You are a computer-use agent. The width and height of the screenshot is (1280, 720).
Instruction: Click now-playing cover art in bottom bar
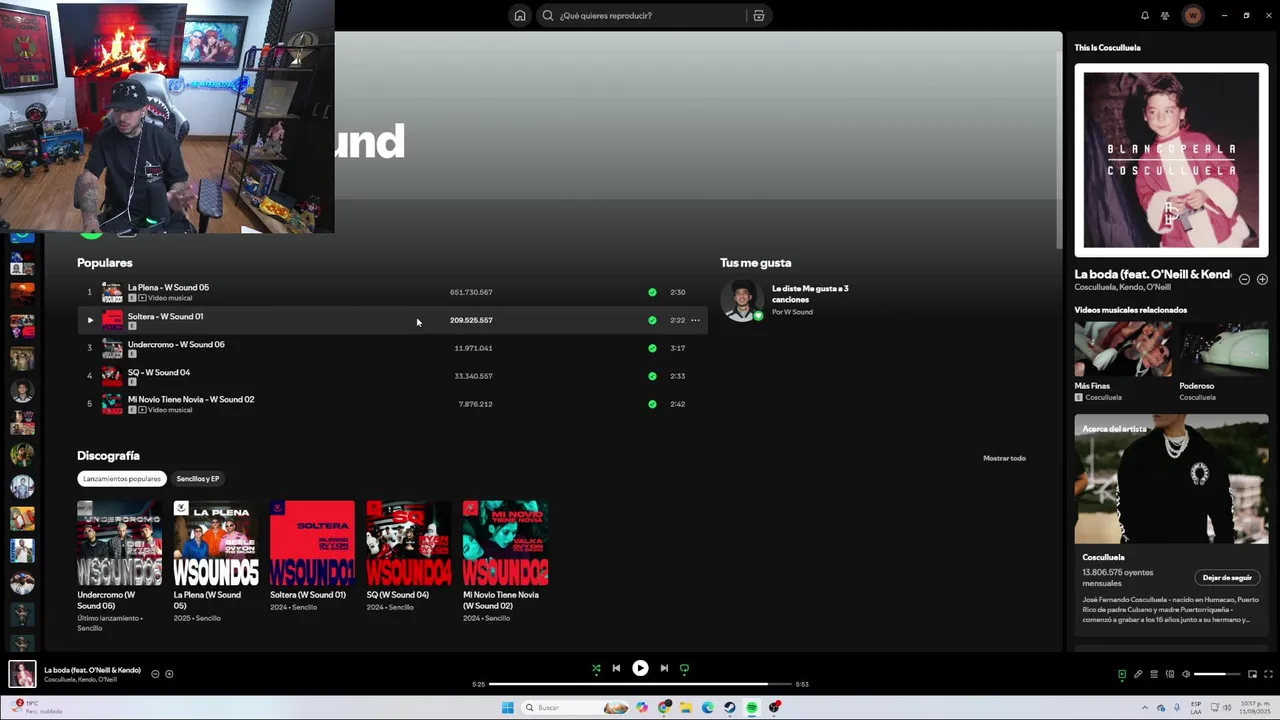[x=22, y=674]
